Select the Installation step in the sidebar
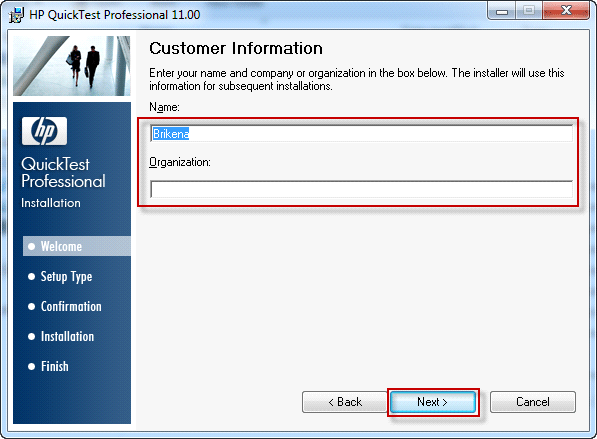Screen dimensions: 597x439 tap(67, 337)
